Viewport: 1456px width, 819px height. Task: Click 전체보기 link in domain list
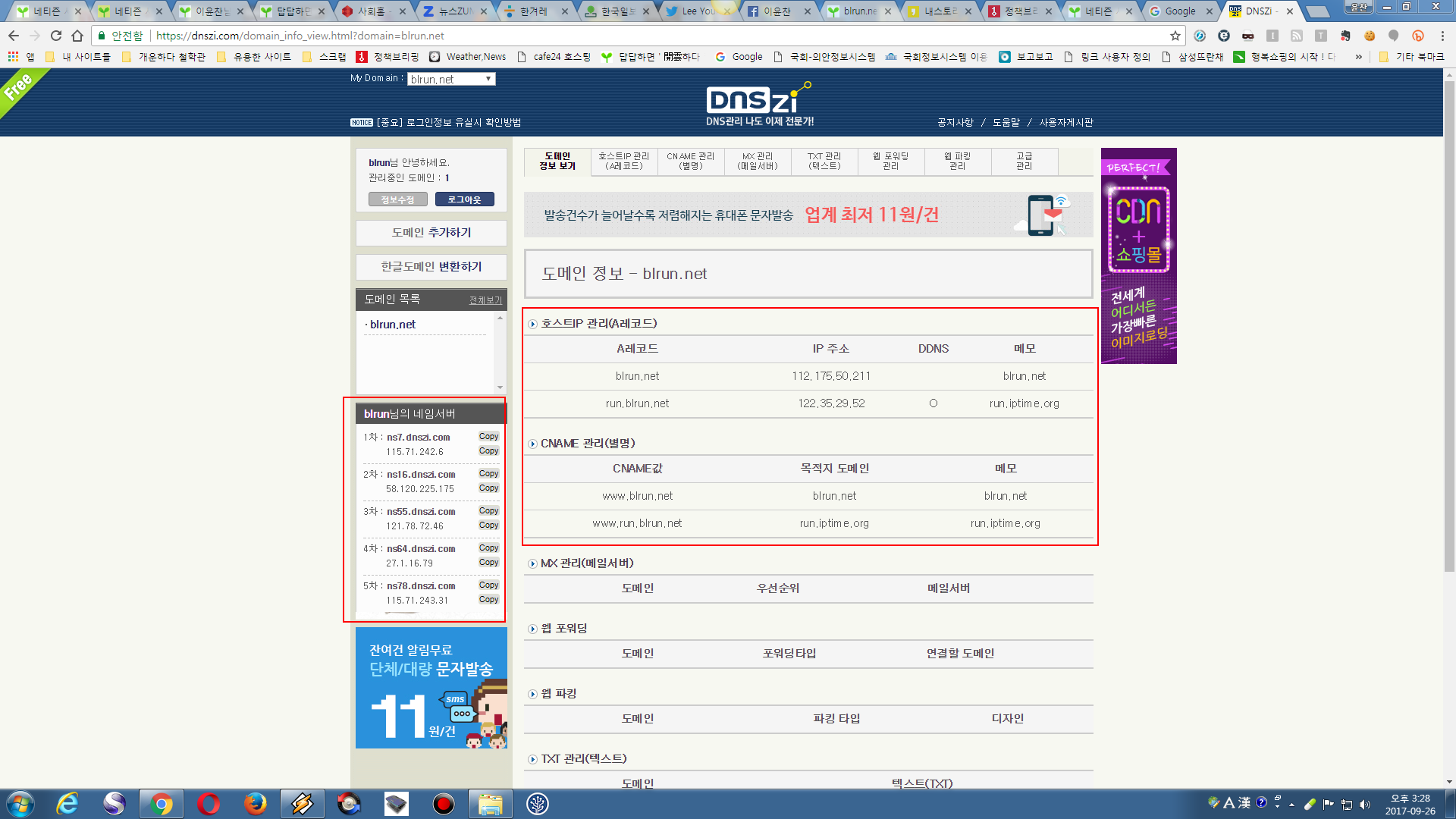coord(485,300)
